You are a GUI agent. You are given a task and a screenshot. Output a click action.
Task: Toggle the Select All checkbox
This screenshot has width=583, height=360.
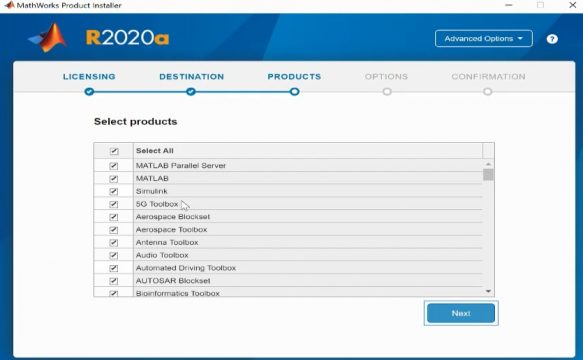tap(114, 151)
